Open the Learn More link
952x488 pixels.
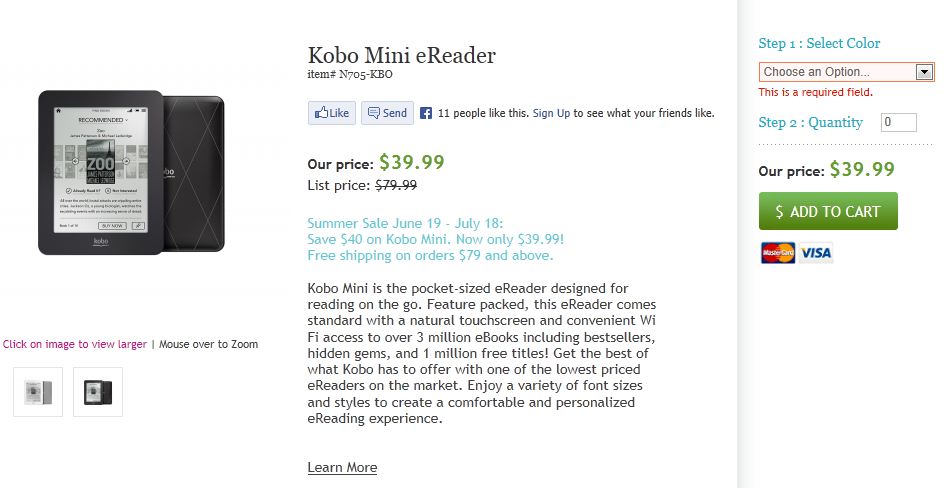tap(342, 467)
